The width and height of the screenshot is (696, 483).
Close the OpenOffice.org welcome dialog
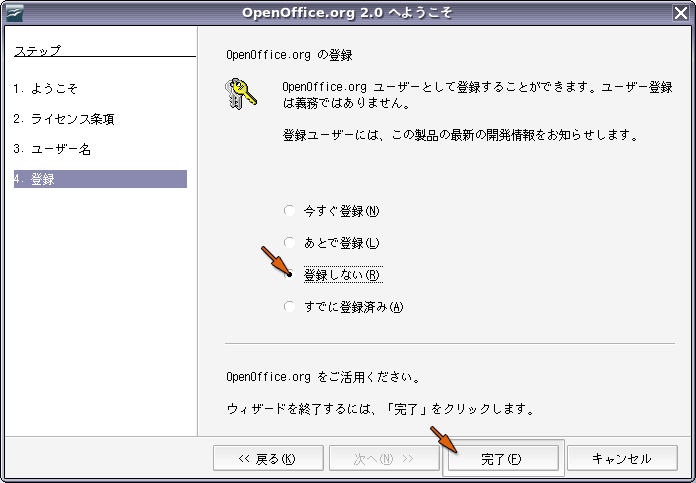[x=681, y=13]
